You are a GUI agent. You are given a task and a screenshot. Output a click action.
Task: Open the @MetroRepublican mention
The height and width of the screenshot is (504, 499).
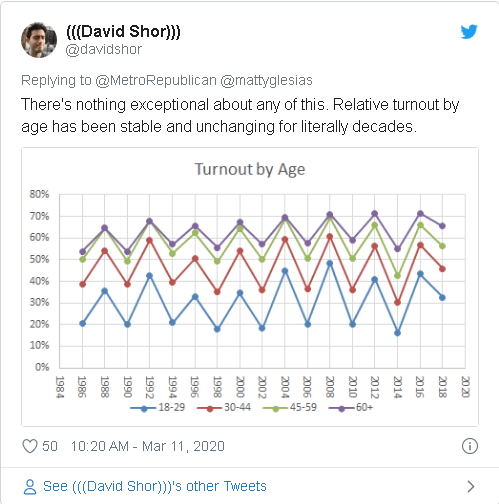coord(156,80)
